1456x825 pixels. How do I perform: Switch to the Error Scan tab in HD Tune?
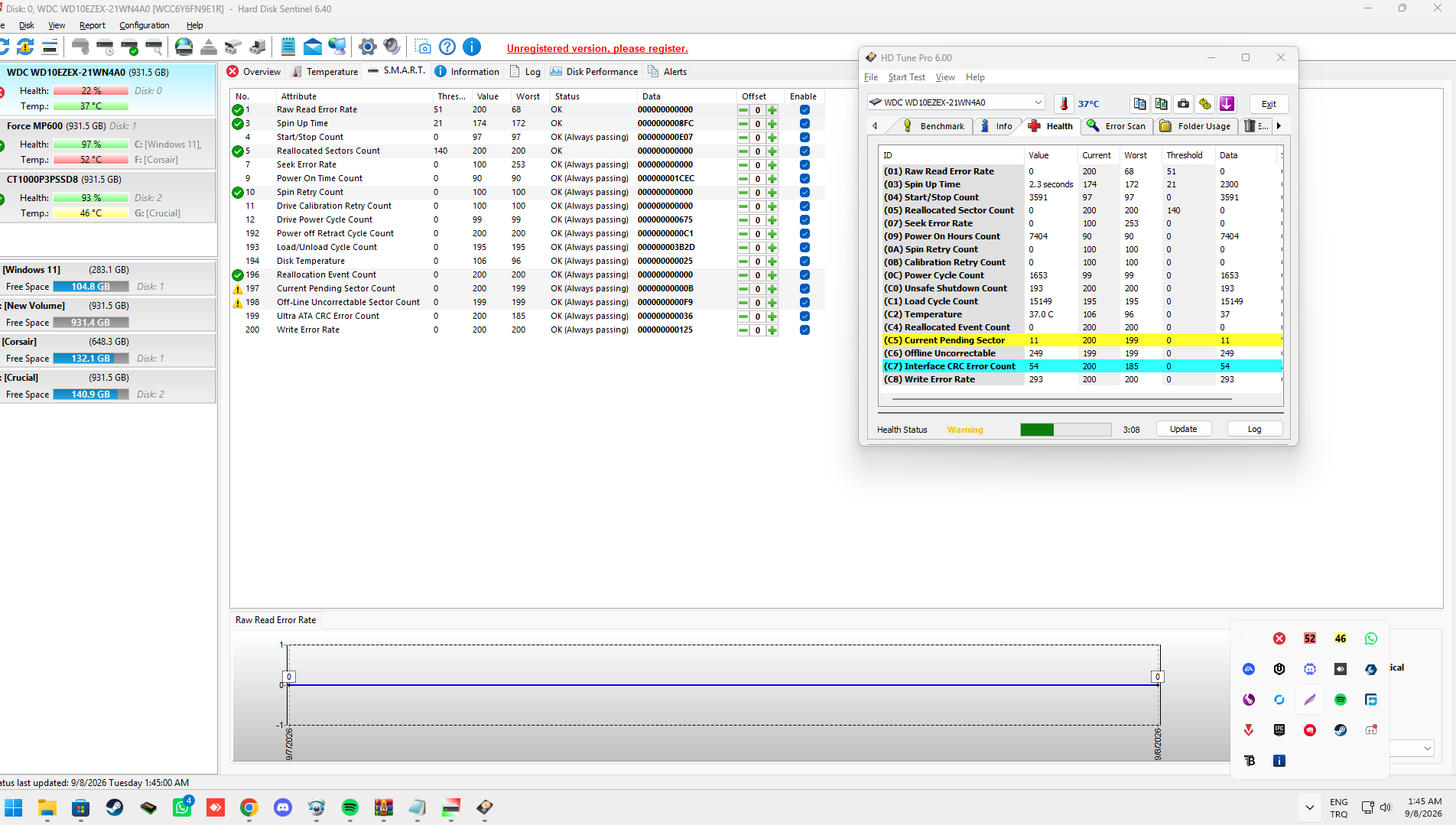pos(1116,126)
